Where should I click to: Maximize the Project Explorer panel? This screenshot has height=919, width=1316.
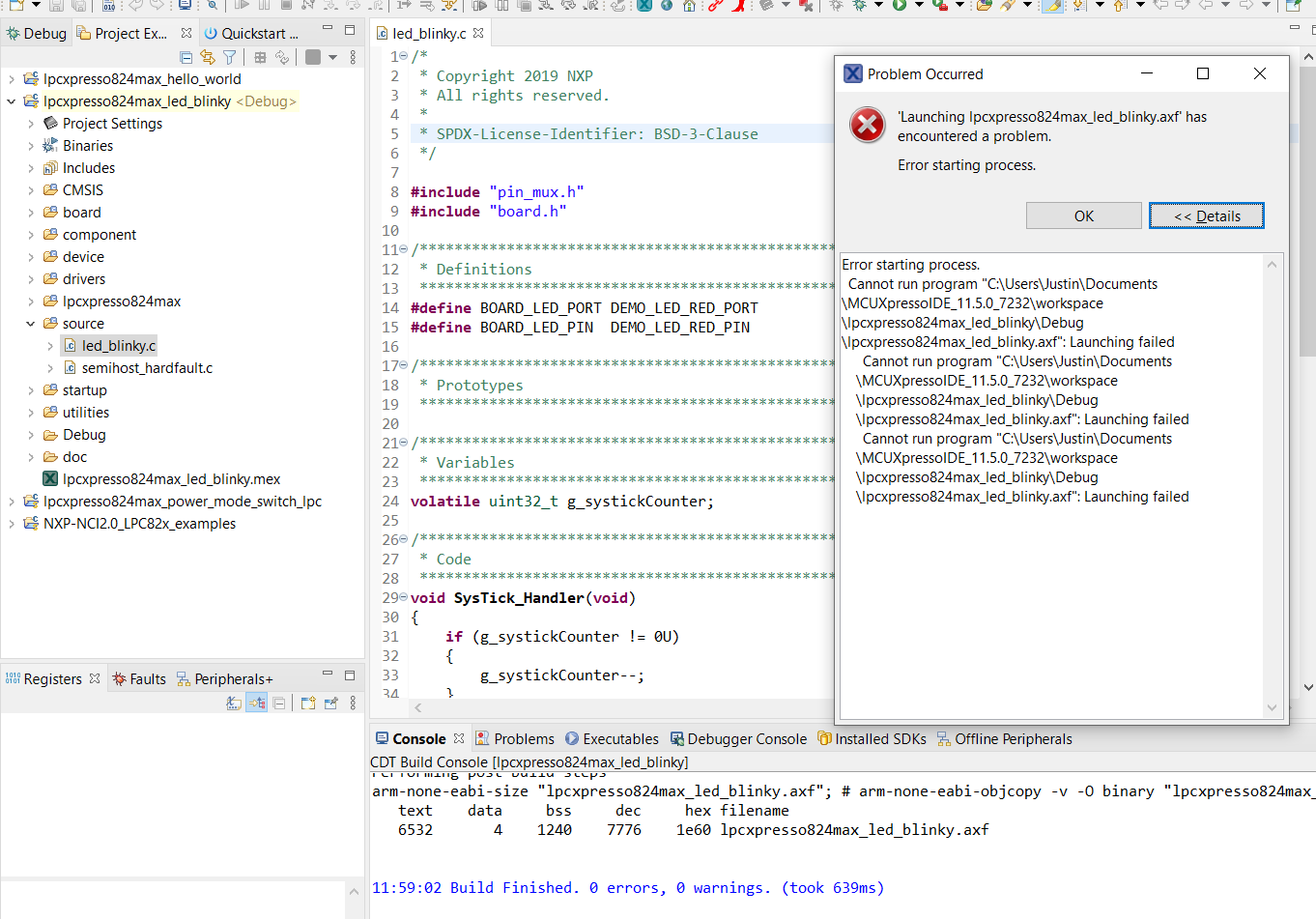350,30
